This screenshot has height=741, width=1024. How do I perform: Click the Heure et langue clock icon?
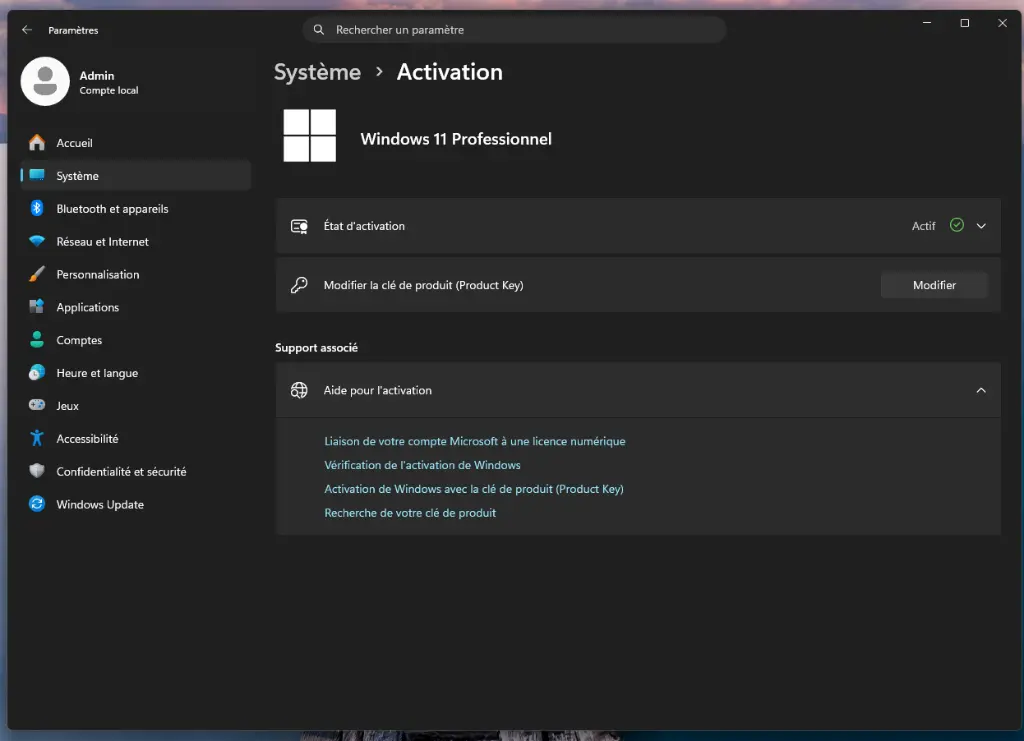tap(37, 373)
